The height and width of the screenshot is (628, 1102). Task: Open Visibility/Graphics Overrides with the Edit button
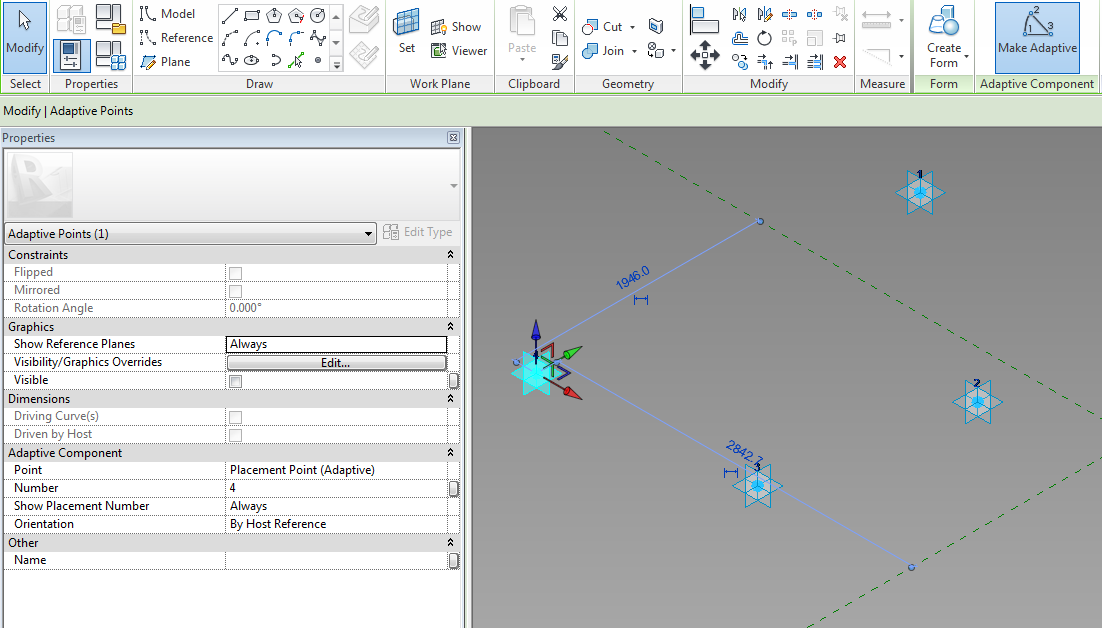pos(337,361)
